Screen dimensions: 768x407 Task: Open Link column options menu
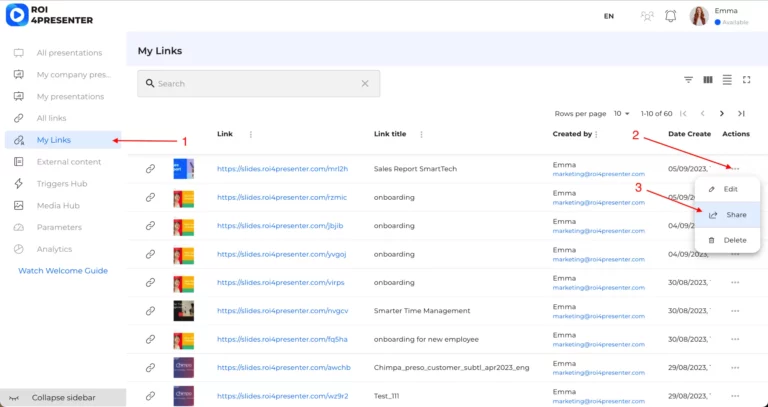point(250,134)
